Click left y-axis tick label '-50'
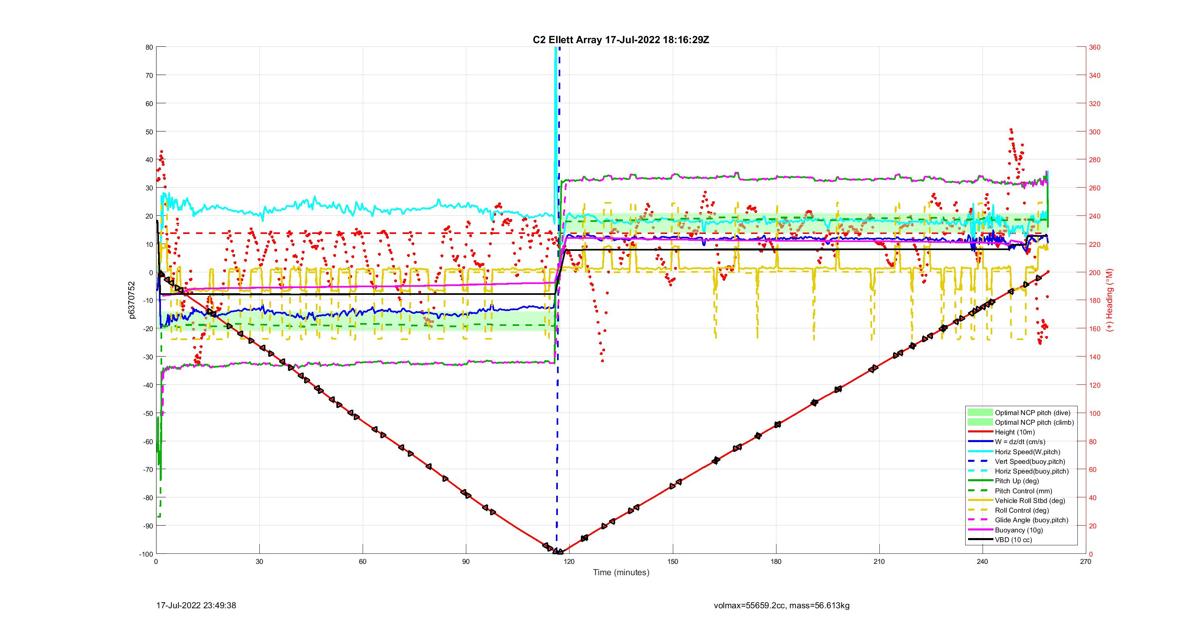This screenshot has height=622, width=1200. click(x=146, y=413)
